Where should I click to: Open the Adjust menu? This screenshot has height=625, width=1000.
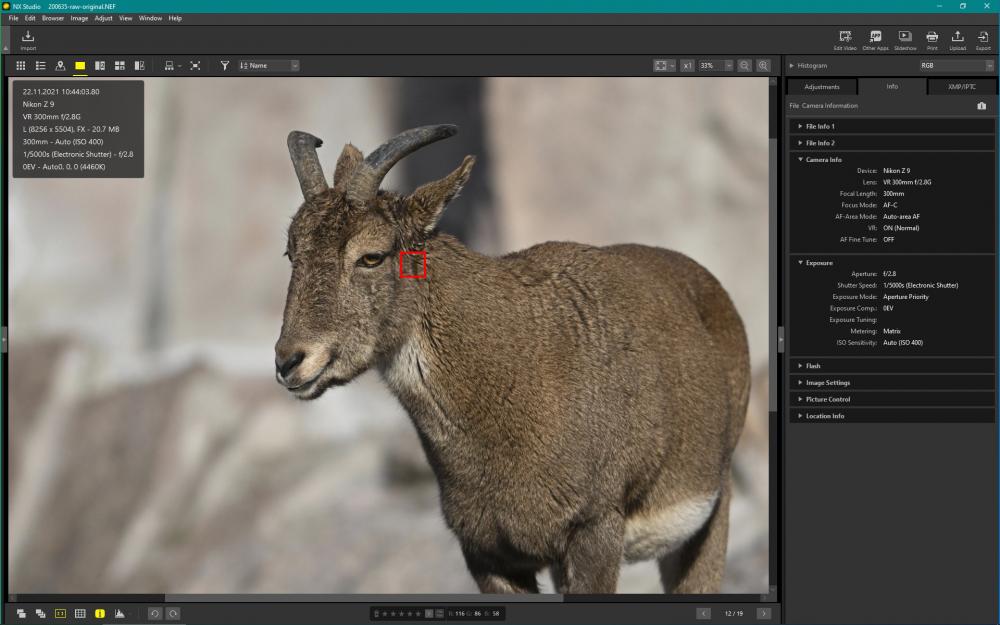103,18
